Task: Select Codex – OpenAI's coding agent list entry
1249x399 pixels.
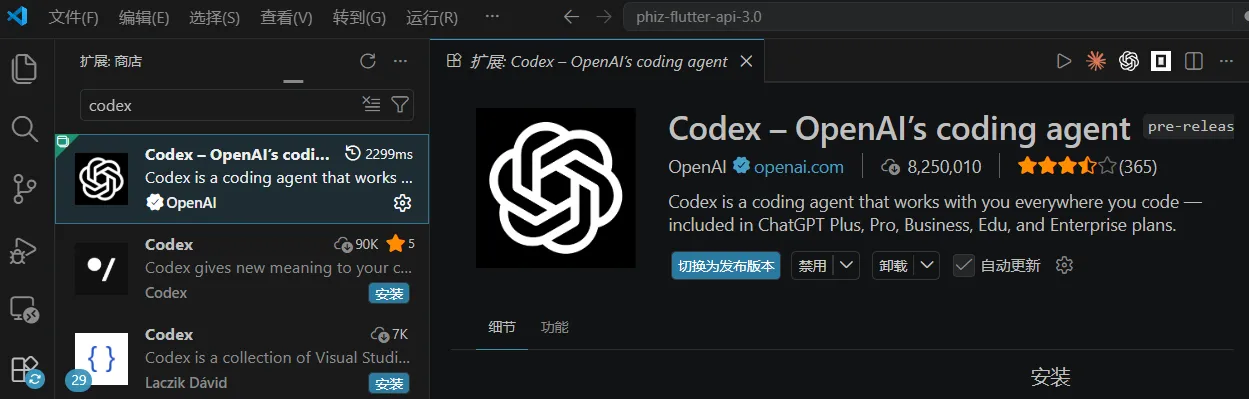Action: [x=242, y=179]
